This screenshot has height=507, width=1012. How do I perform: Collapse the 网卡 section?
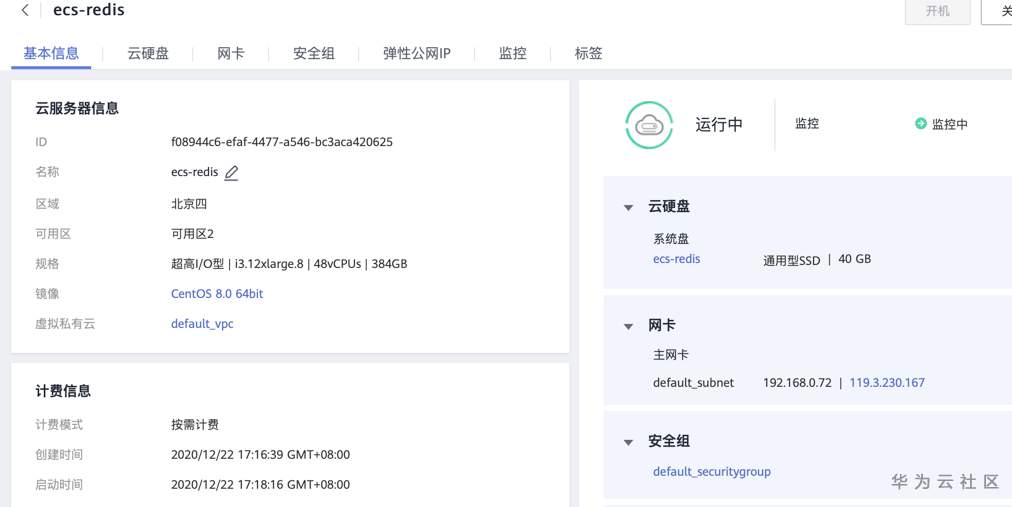628,326
